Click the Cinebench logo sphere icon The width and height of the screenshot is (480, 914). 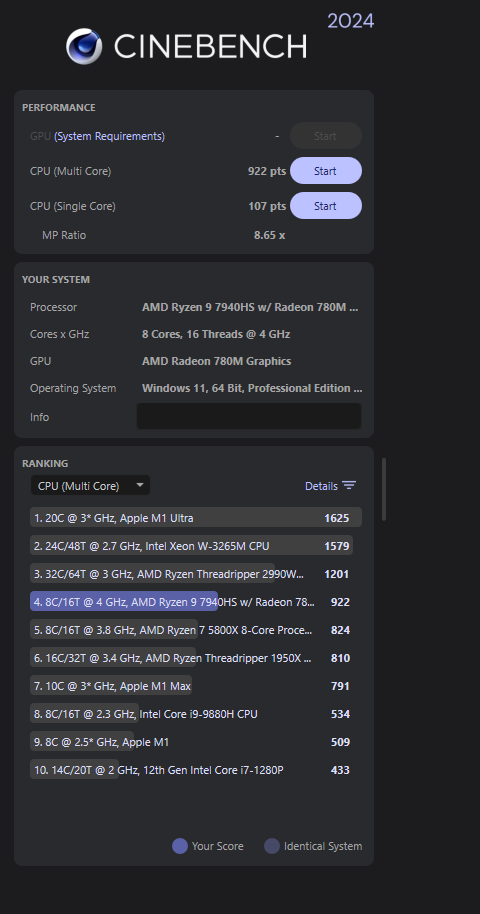click(x=84, y=47)
